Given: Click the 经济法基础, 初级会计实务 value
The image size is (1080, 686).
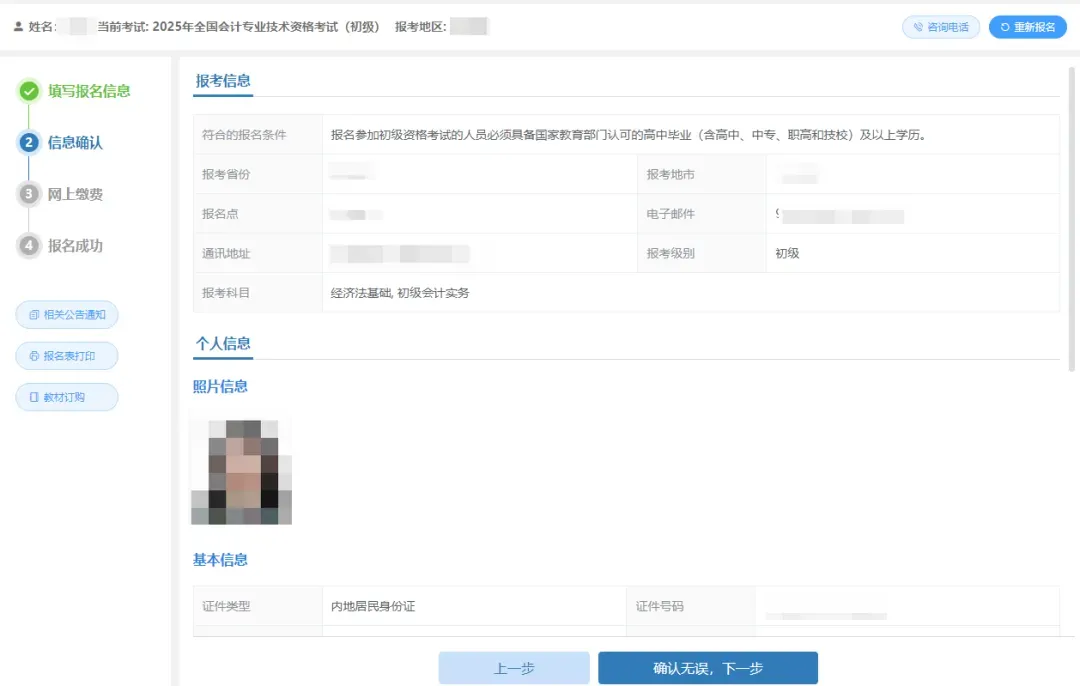Looking at the screenshot, I should pos(400,293).
